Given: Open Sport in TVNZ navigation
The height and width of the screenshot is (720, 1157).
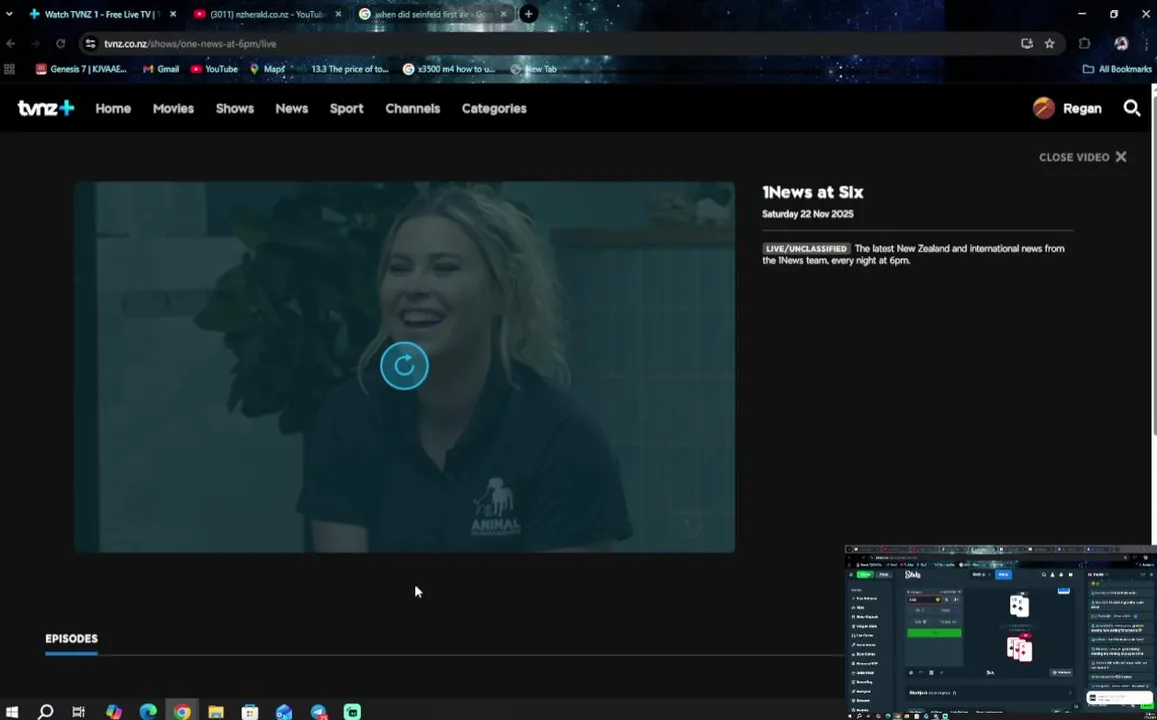Looking at the screenshot, I should (346, 108).
